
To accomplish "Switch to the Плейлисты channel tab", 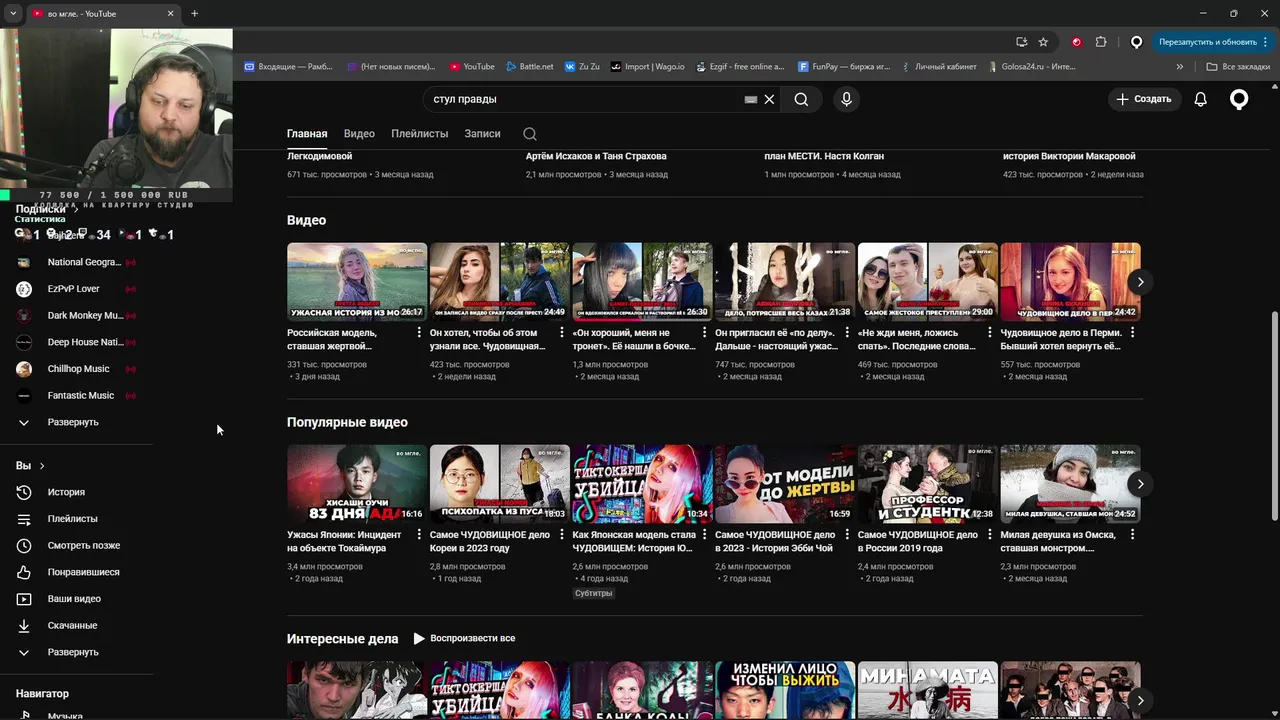I will coord(419,134).
